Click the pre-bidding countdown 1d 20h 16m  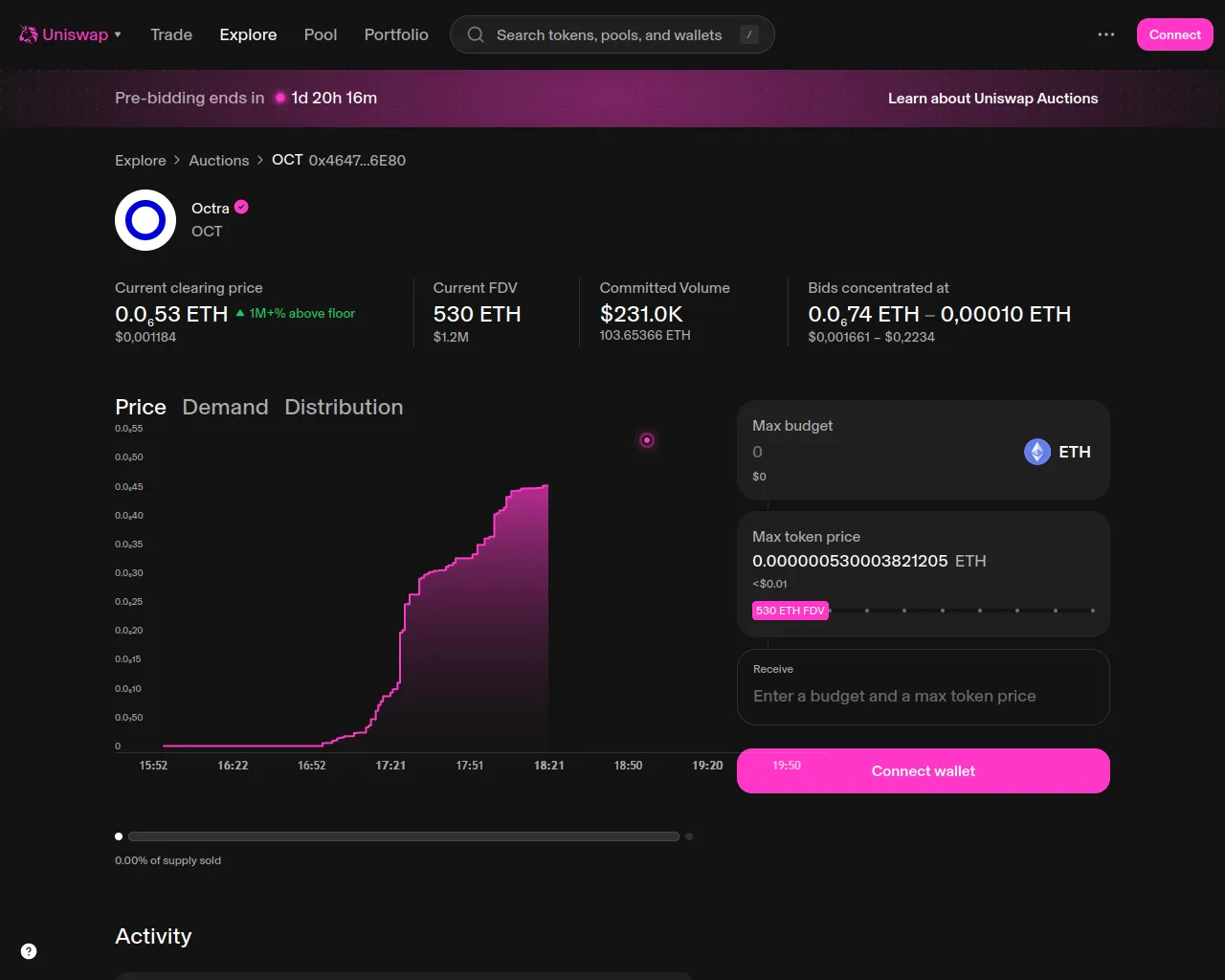click(x=334, y=98)
